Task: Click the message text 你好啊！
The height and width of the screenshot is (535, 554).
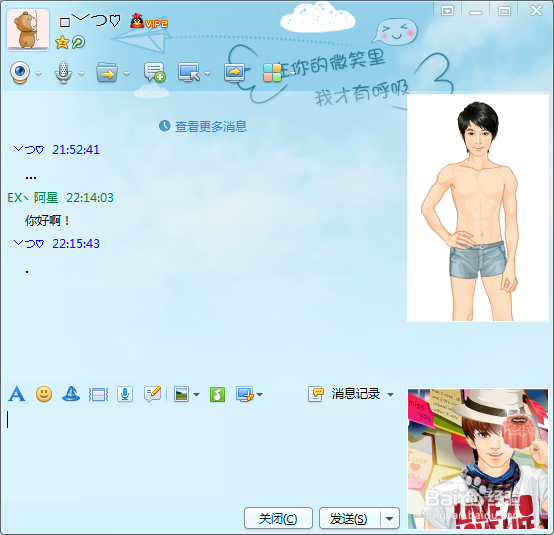Action: click(x=48, y=221)
